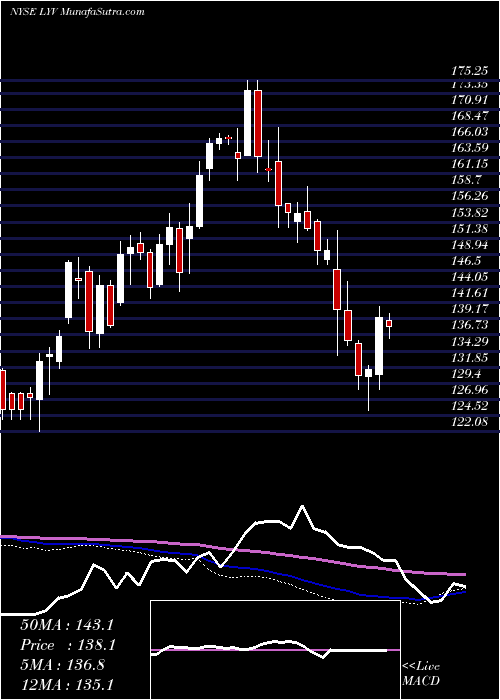
Task: Click the 122.08 price axis label
Action: pos(469,422)
